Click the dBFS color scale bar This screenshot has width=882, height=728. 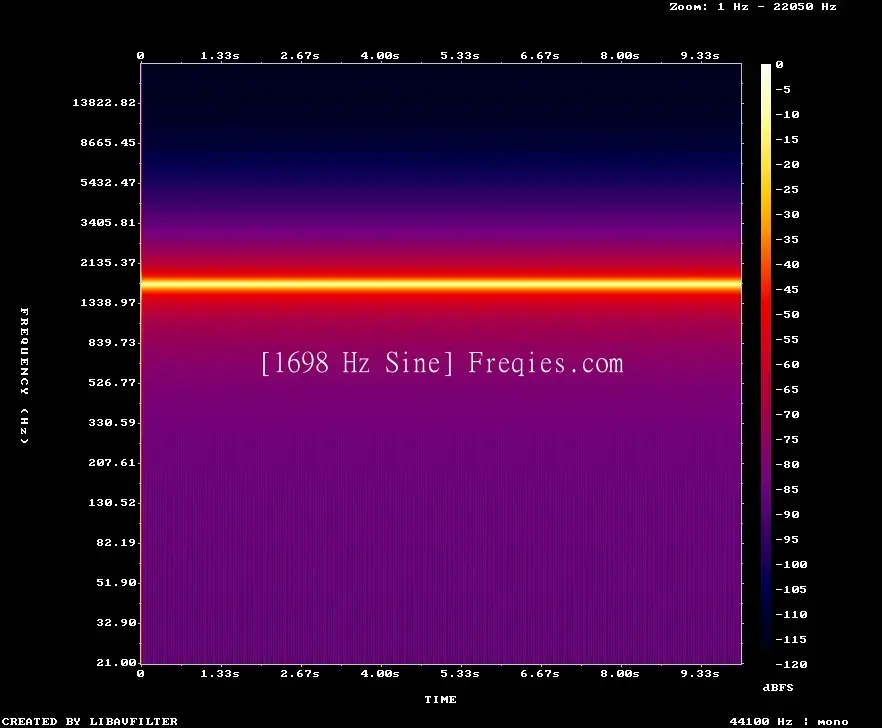(x=766, y=364)
